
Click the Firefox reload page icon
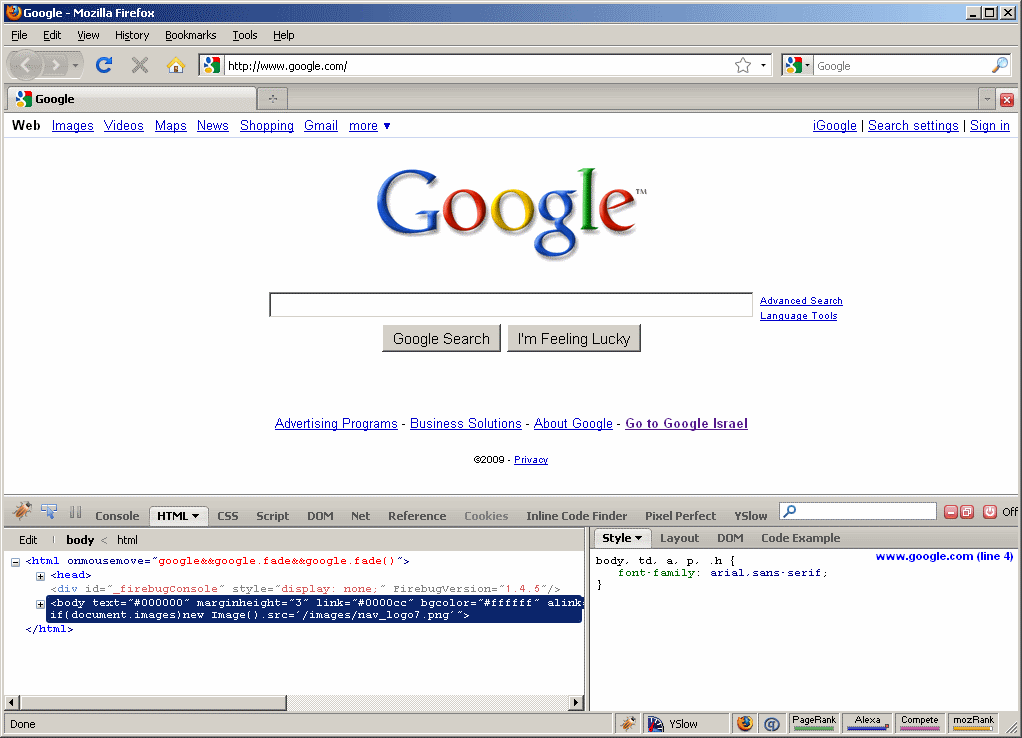(x=103, y=65)
